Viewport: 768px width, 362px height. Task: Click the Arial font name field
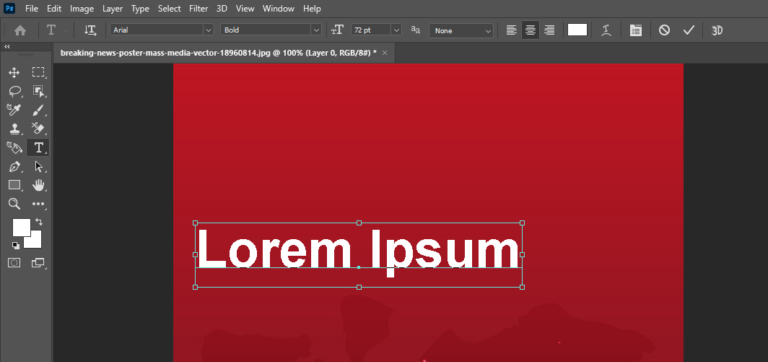pos(157,30)
